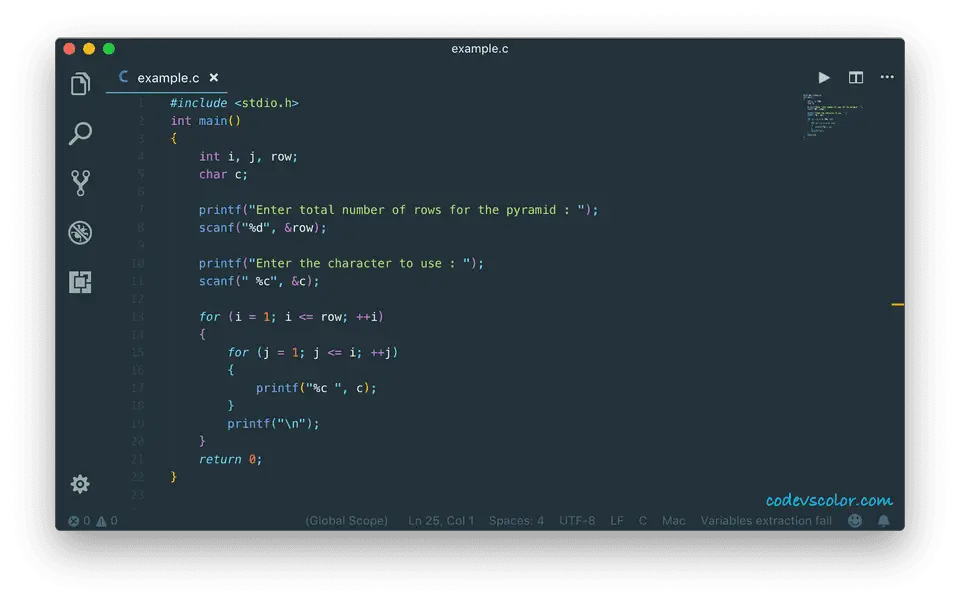Click Ln 25, Col 1 position indicator

(441, 521)
